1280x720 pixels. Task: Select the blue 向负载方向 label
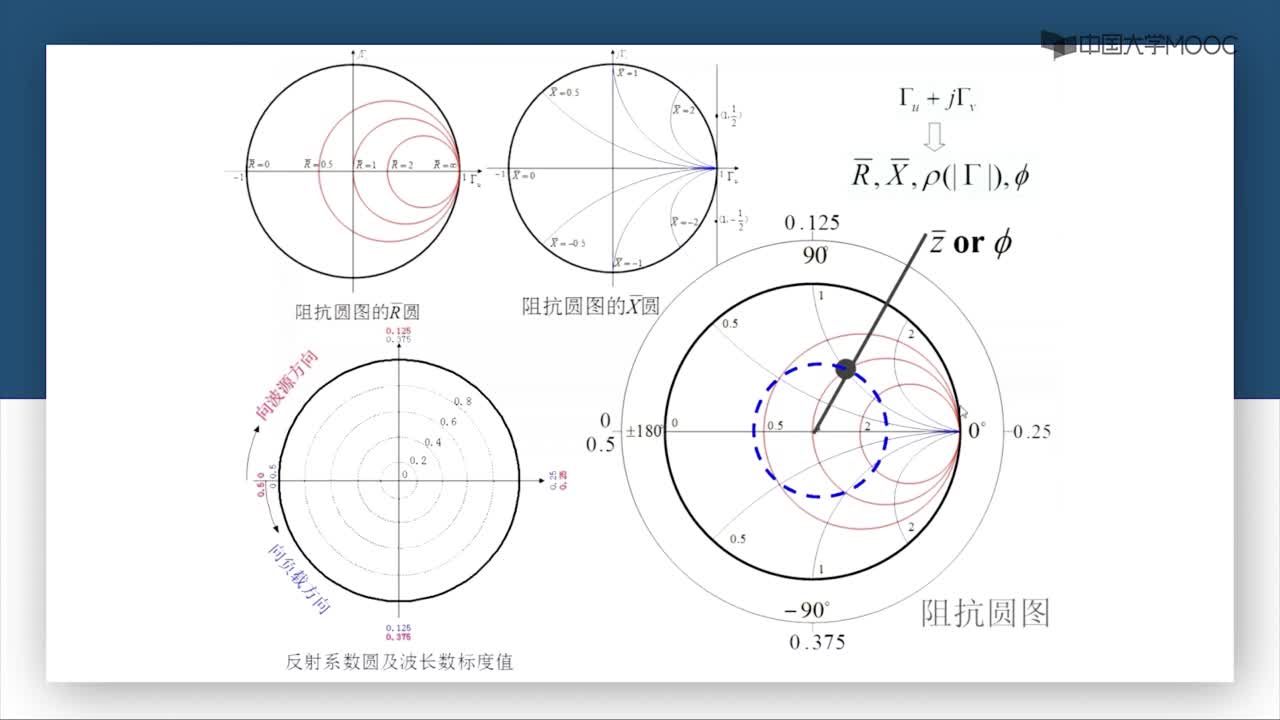(x=298, y=580)
